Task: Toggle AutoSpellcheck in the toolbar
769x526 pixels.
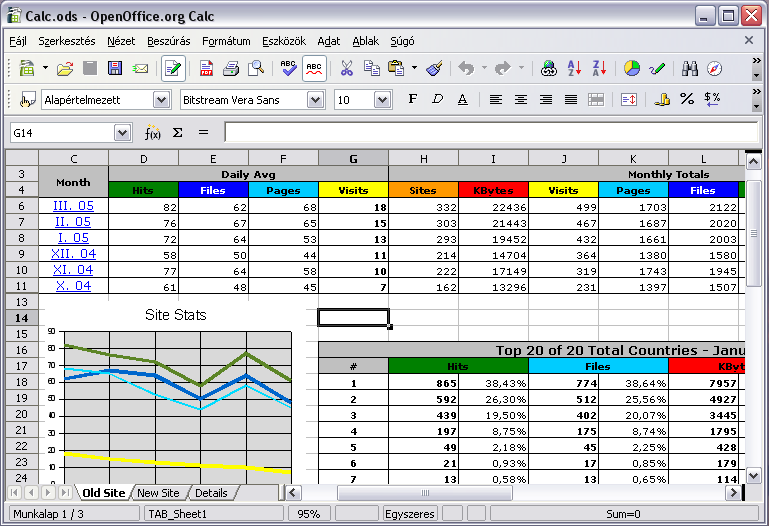Action: (314, 69)
